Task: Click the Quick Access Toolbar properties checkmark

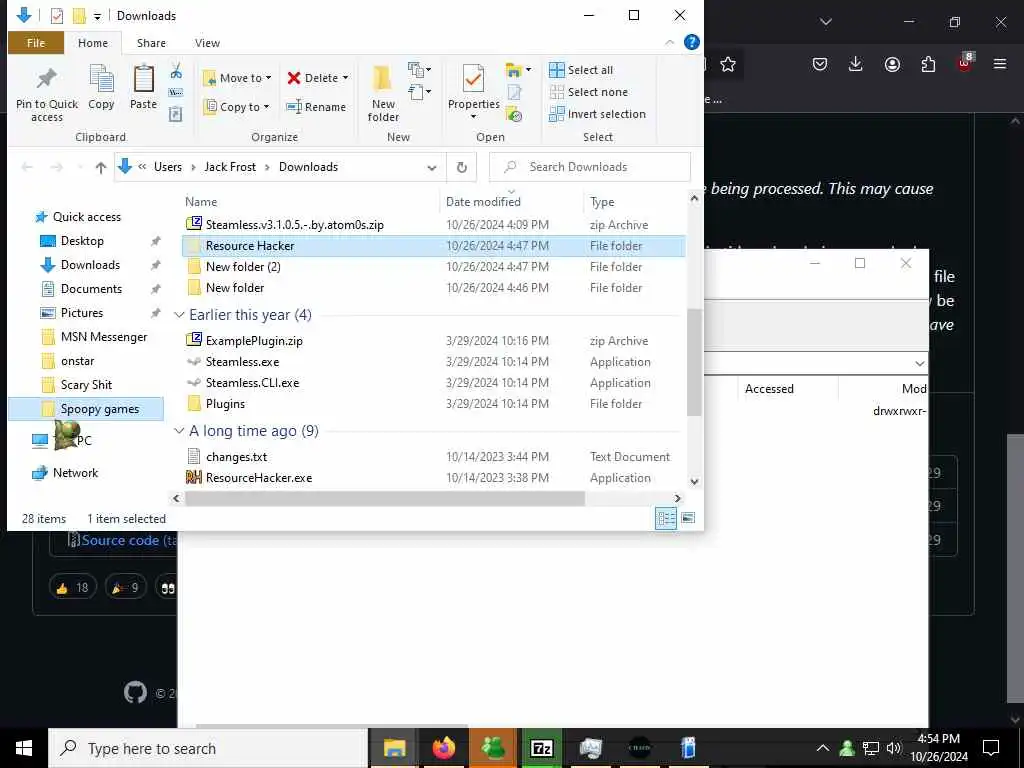Action: point(57,16)
